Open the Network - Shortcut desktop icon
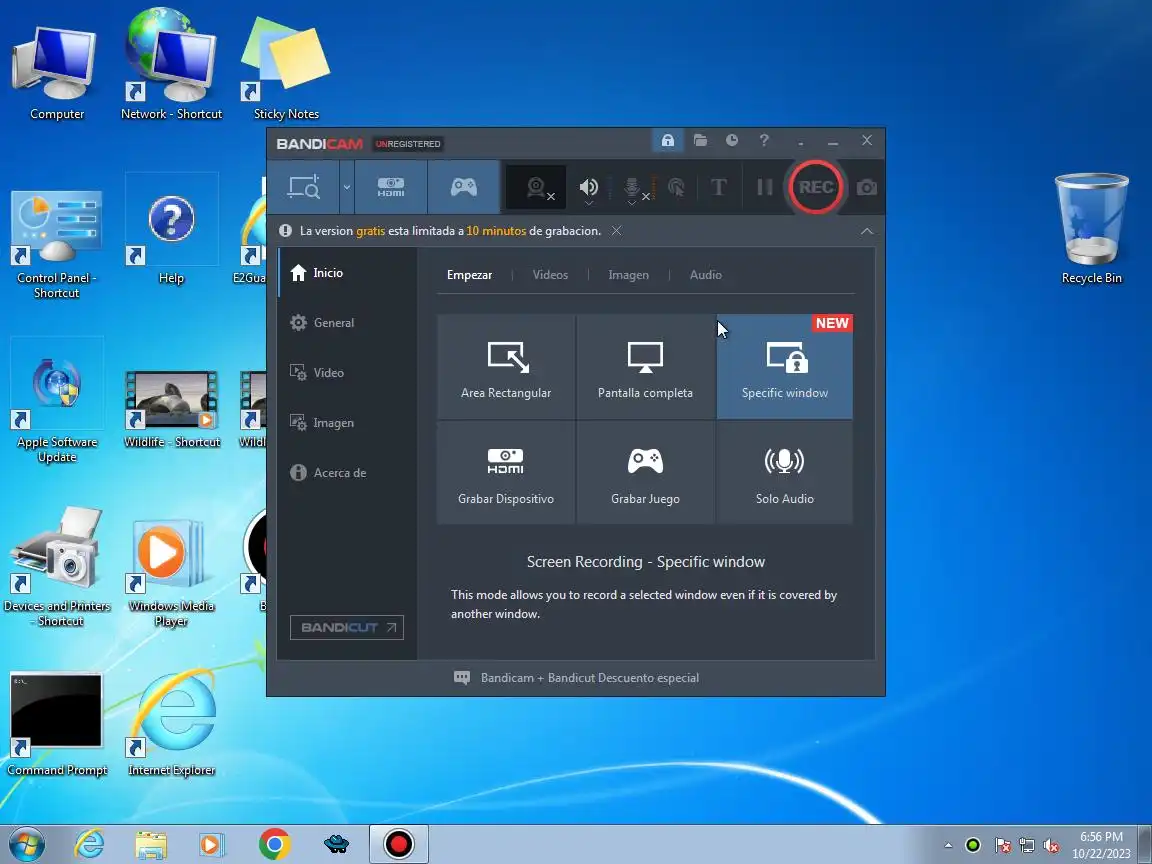1152x864 pixels. [x=171, y=66]
